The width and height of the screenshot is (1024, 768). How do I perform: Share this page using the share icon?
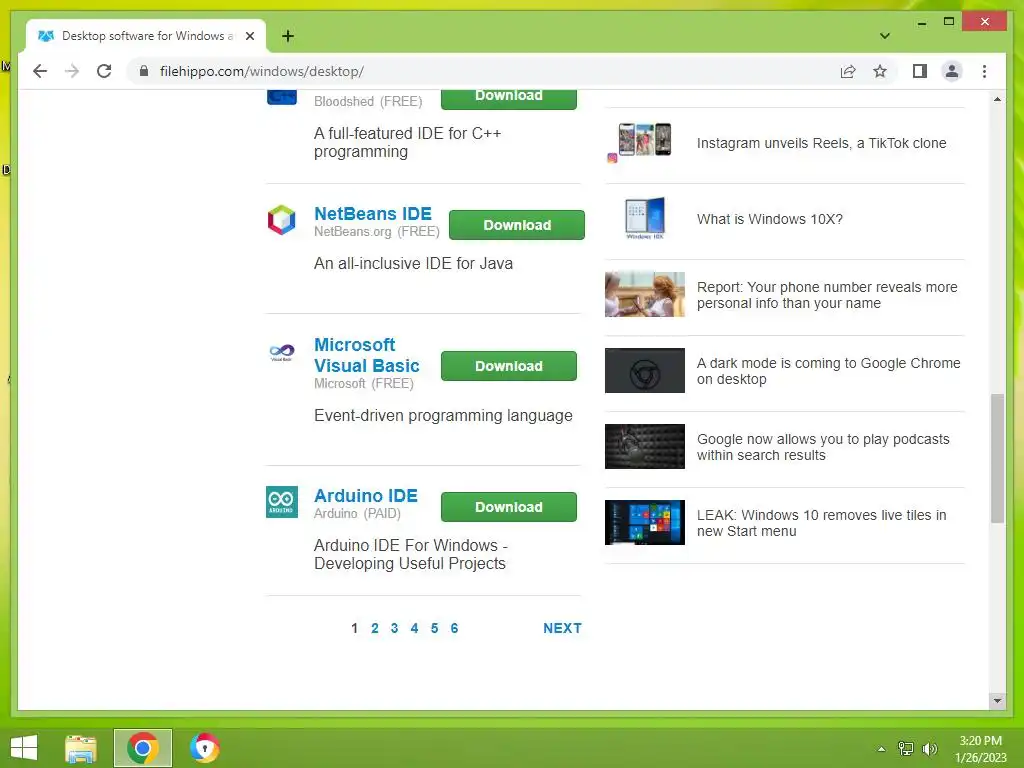(848, 71)
